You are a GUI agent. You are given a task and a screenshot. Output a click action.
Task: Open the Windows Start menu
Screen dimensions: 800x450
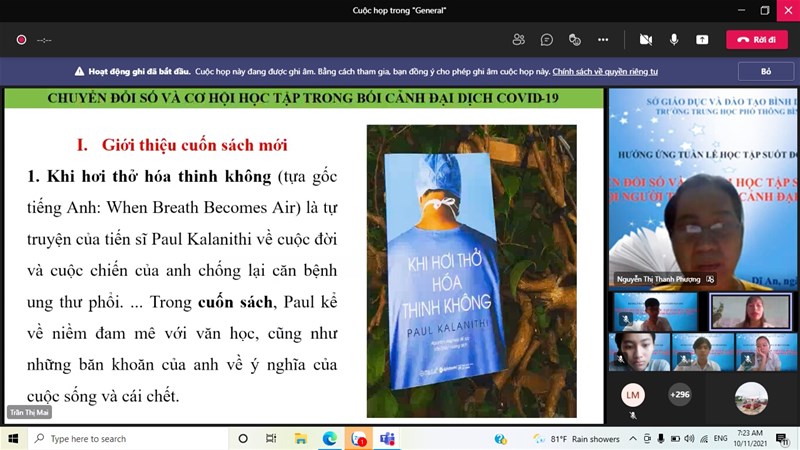coord(13,438)
